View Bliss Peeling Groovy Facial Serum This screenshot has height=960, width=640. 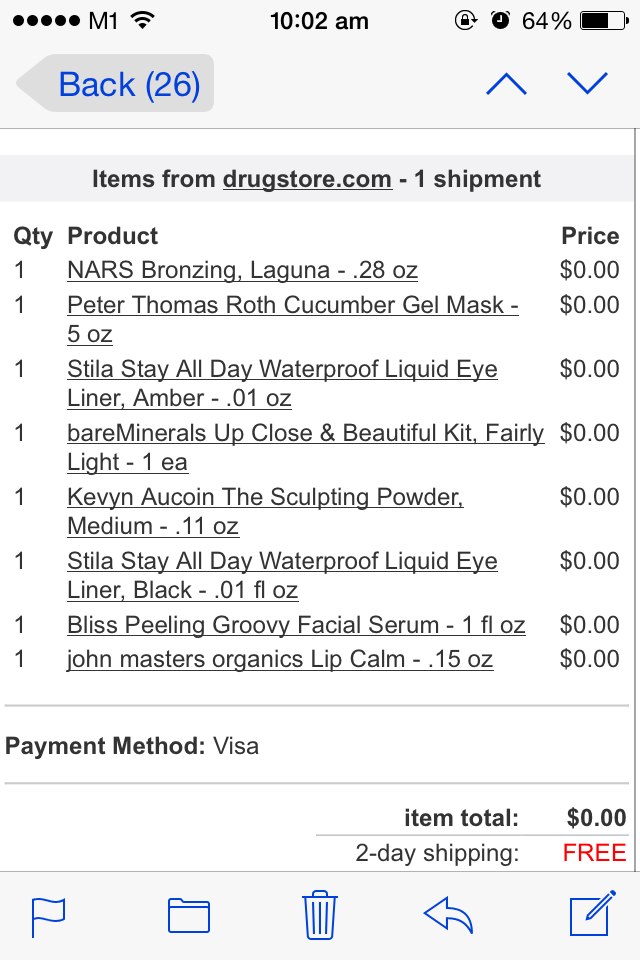pyautogui.click(x=296, y=625)
